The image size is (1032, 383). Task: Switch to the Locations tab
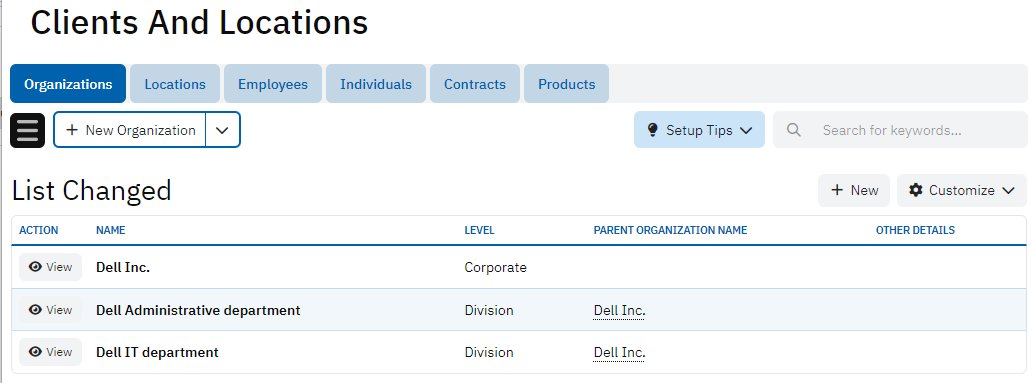tap(175, 84)
